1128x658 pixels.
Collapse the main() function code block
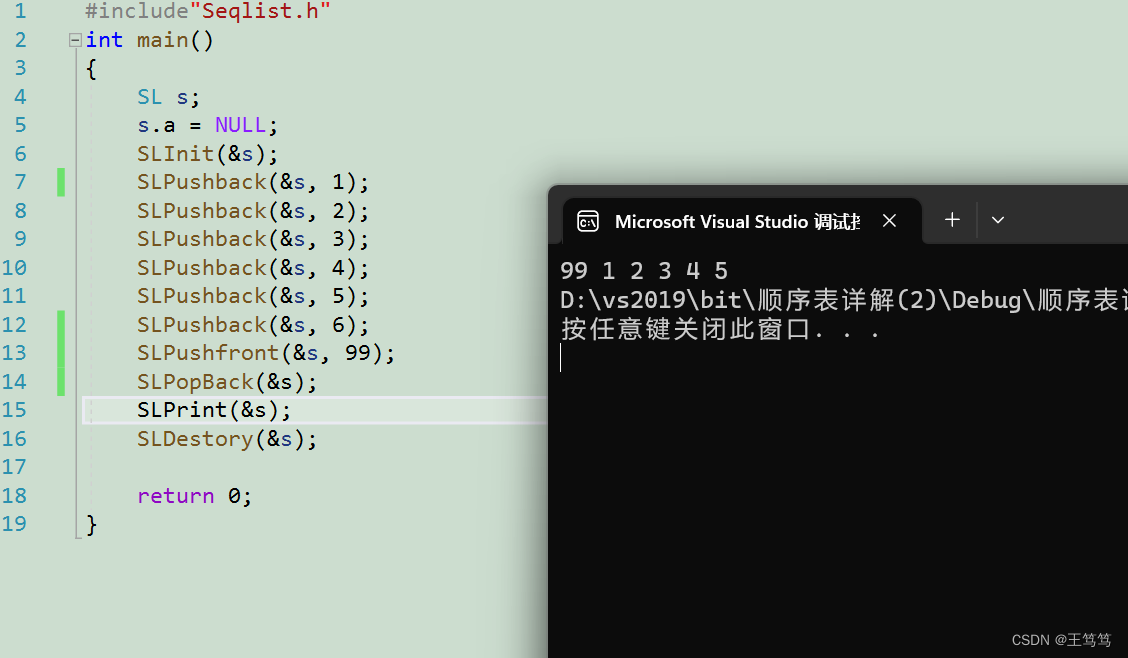(x=75, y=40)
